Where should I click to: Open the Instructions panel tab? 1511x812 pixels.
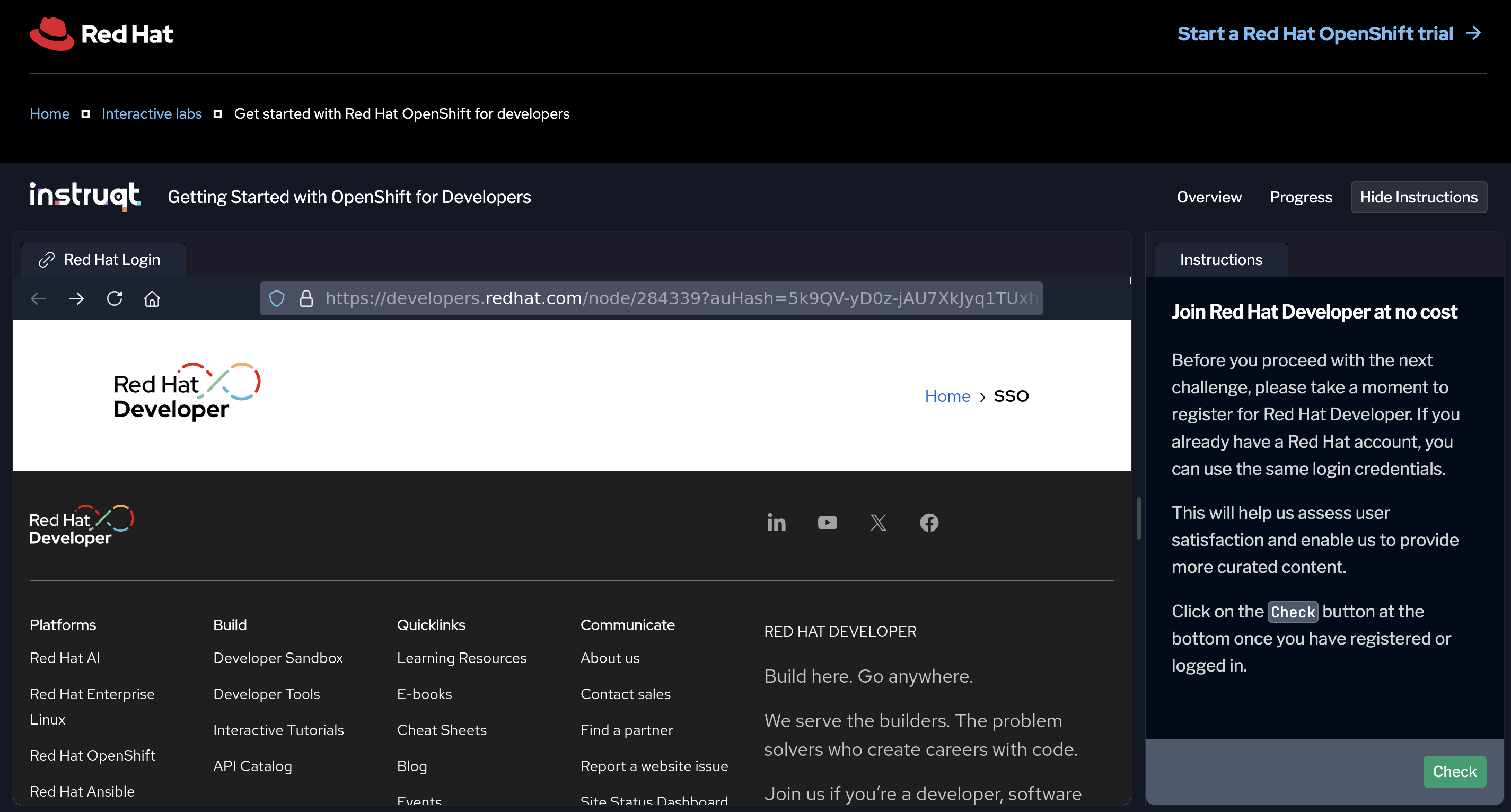[1220, 259]
